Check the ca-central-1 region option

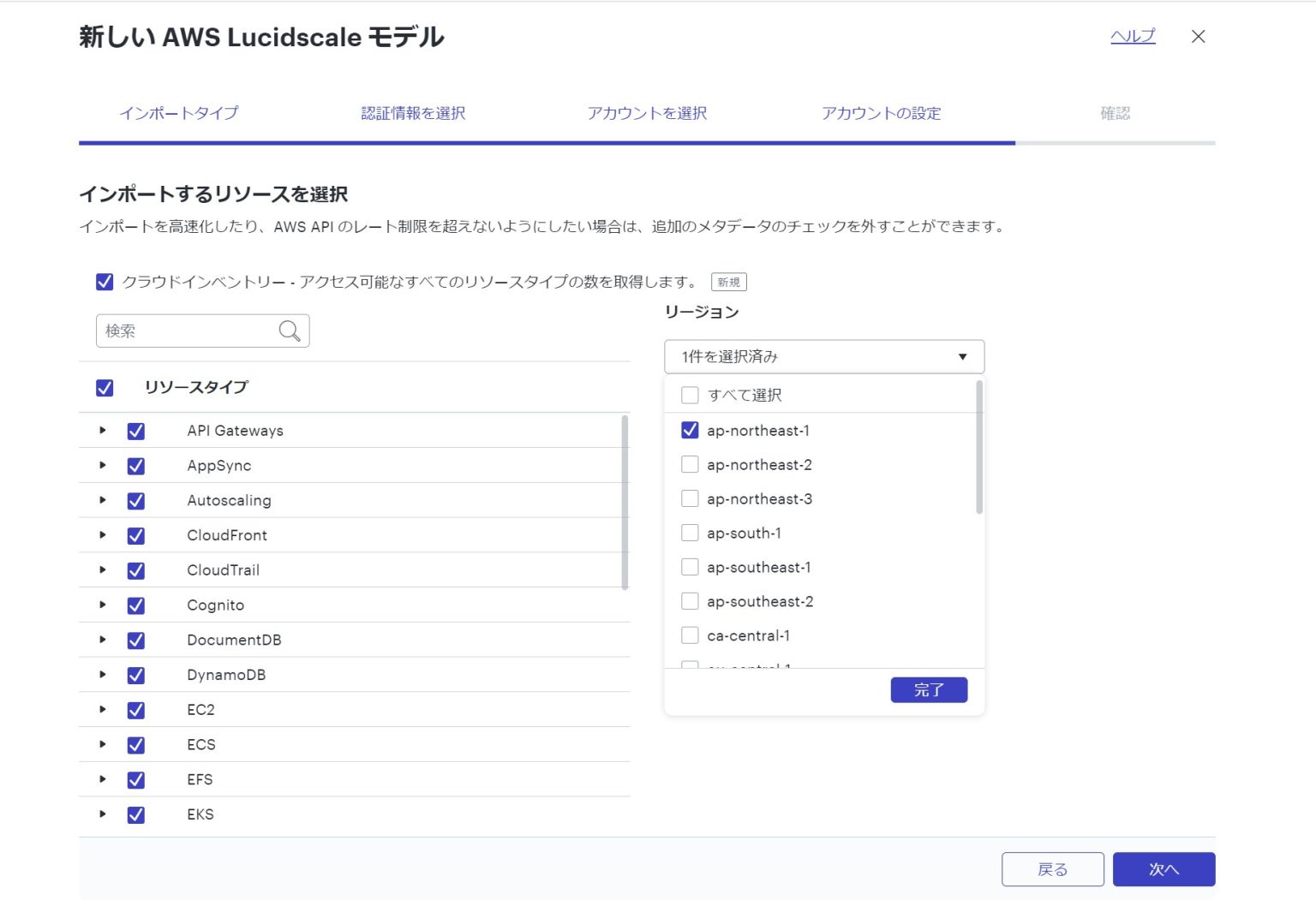(690, 635)
